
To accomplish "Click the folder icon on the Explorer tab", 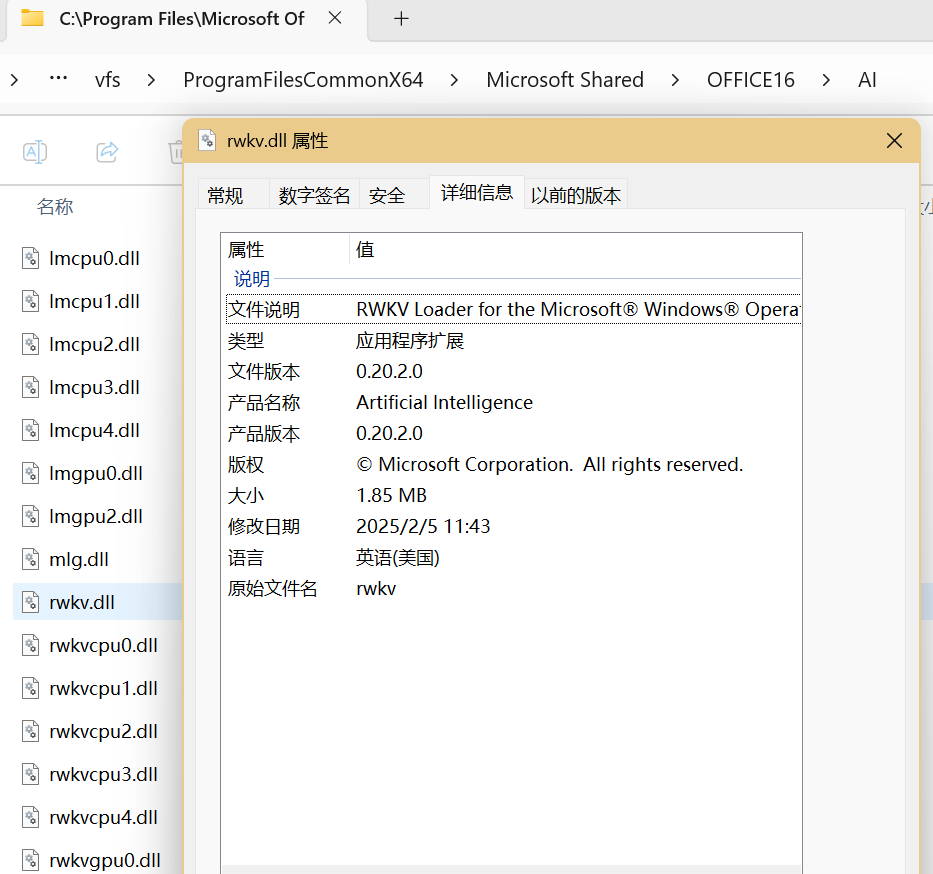I will pos(32,18).
